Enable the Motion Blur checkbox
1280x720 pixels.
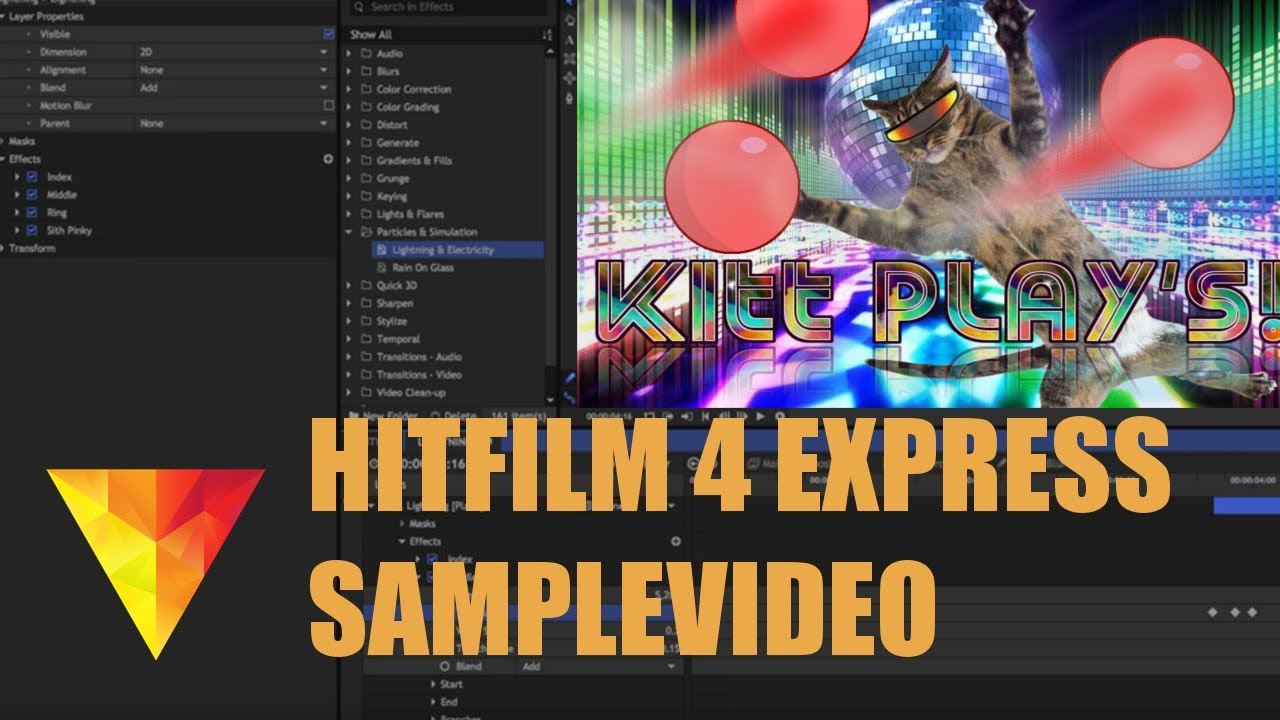328,105
